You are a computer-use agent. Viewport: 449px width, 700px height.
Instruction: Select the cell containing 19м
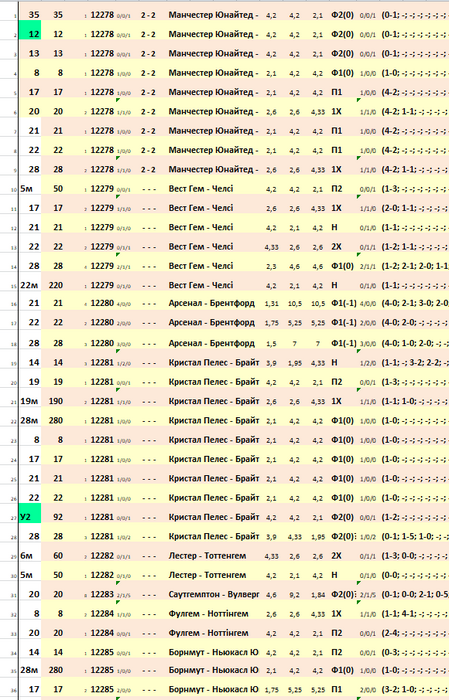[x=30, y=401]
